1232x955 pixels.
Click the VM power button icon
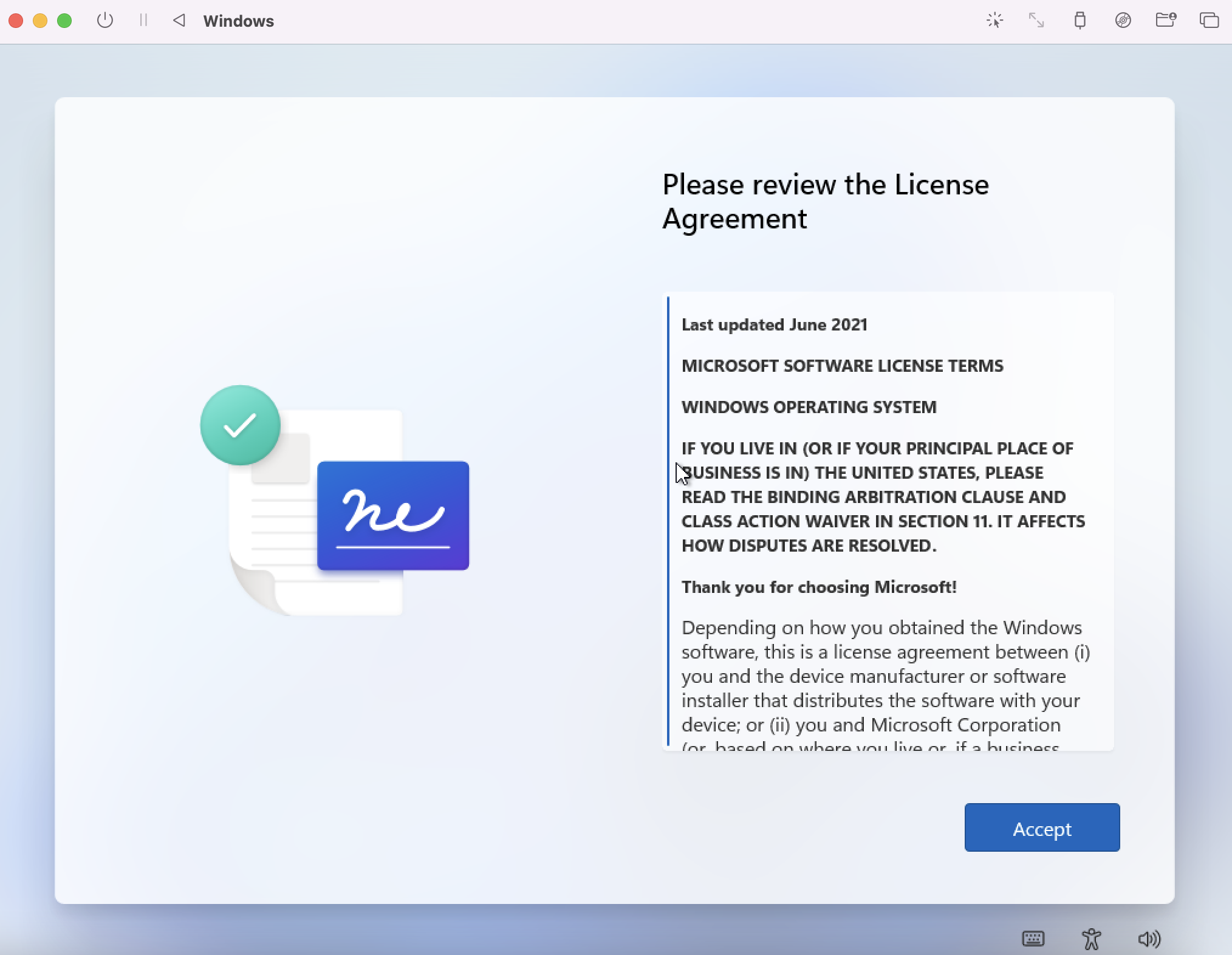pyautogui.click(x=105, y=21)
